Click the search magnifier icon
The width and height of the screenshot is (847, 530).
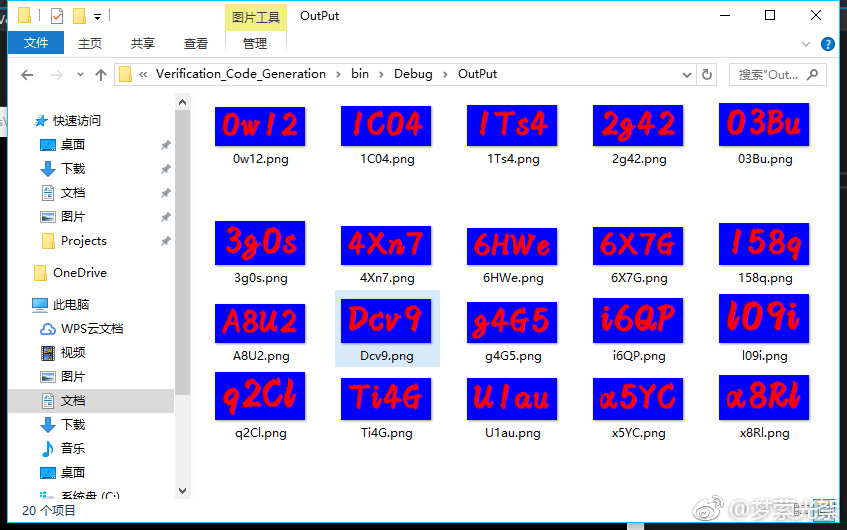pyautogui.click(x=812, y=74)
